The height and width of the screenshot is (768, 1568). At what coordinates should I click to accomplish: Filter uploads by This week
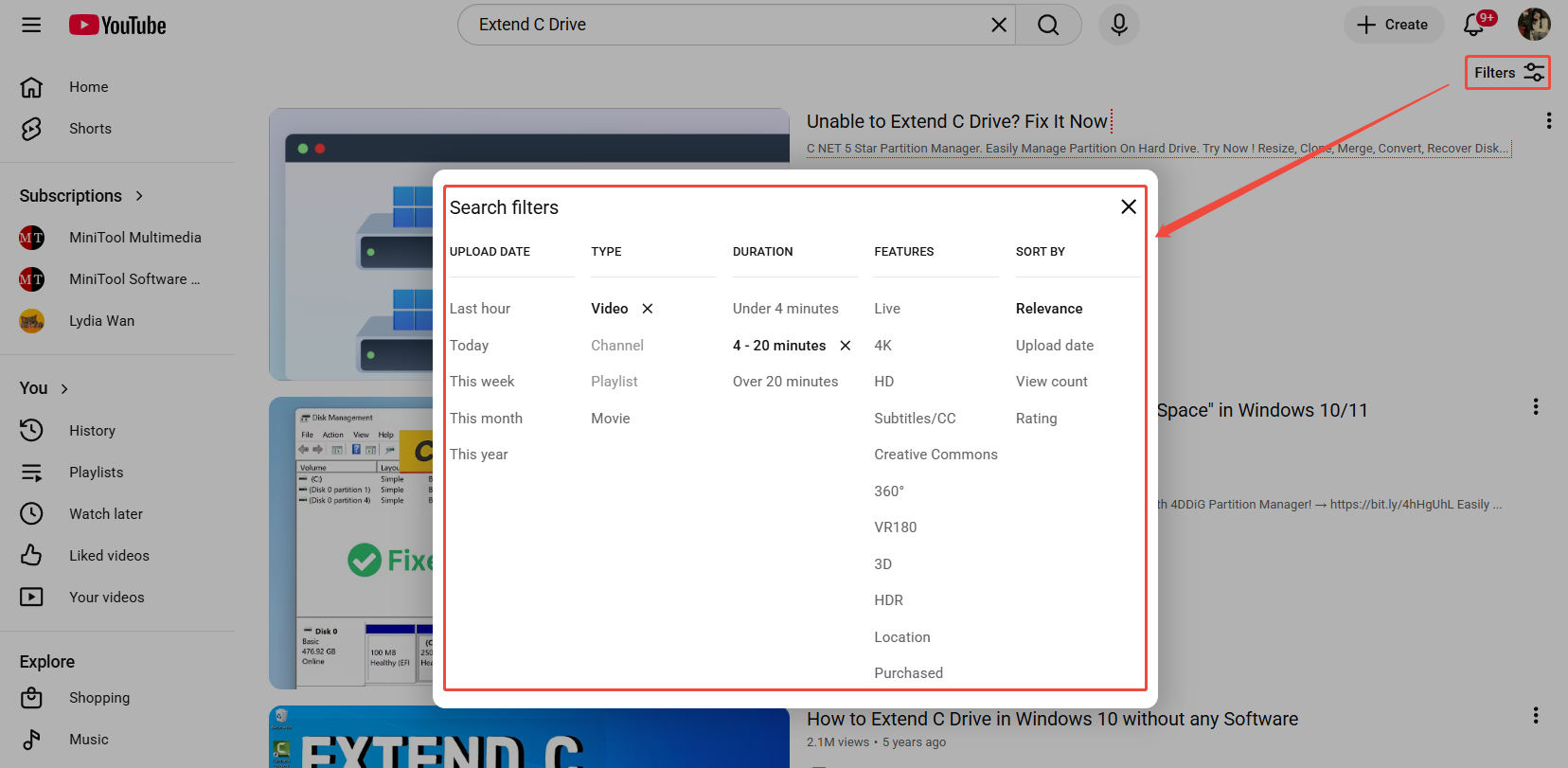pyautogui.click(x=482, y=382)
